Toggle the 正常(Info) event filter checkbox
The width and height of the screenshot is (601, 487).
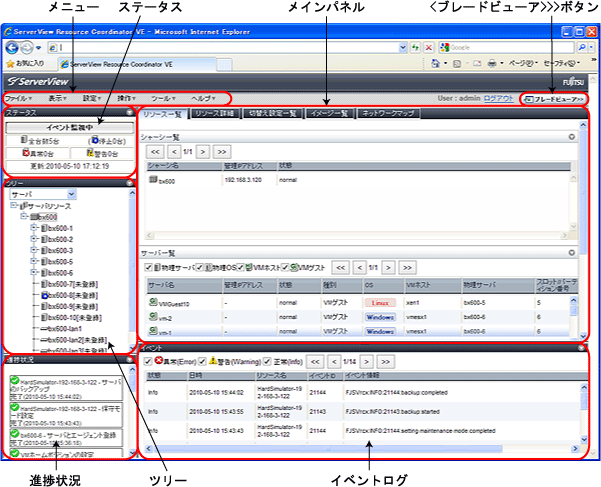pyautogui.click(x=267, y=361)
